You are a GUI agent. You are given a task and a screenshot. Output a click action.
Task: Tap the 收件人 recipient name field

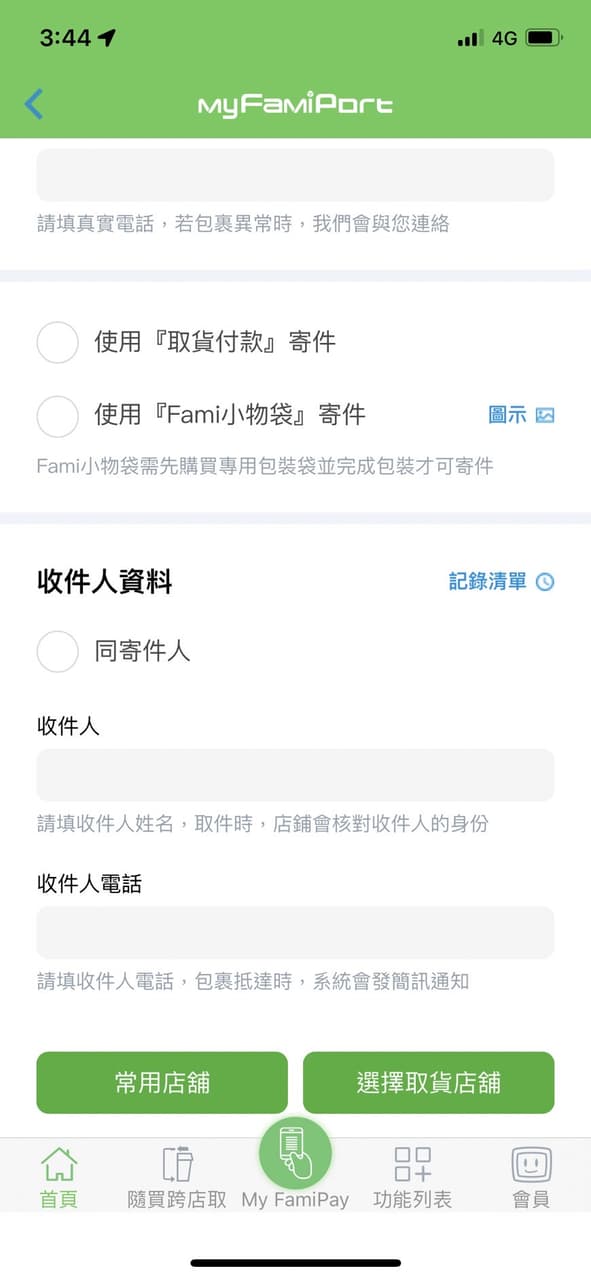click(295, 775)
